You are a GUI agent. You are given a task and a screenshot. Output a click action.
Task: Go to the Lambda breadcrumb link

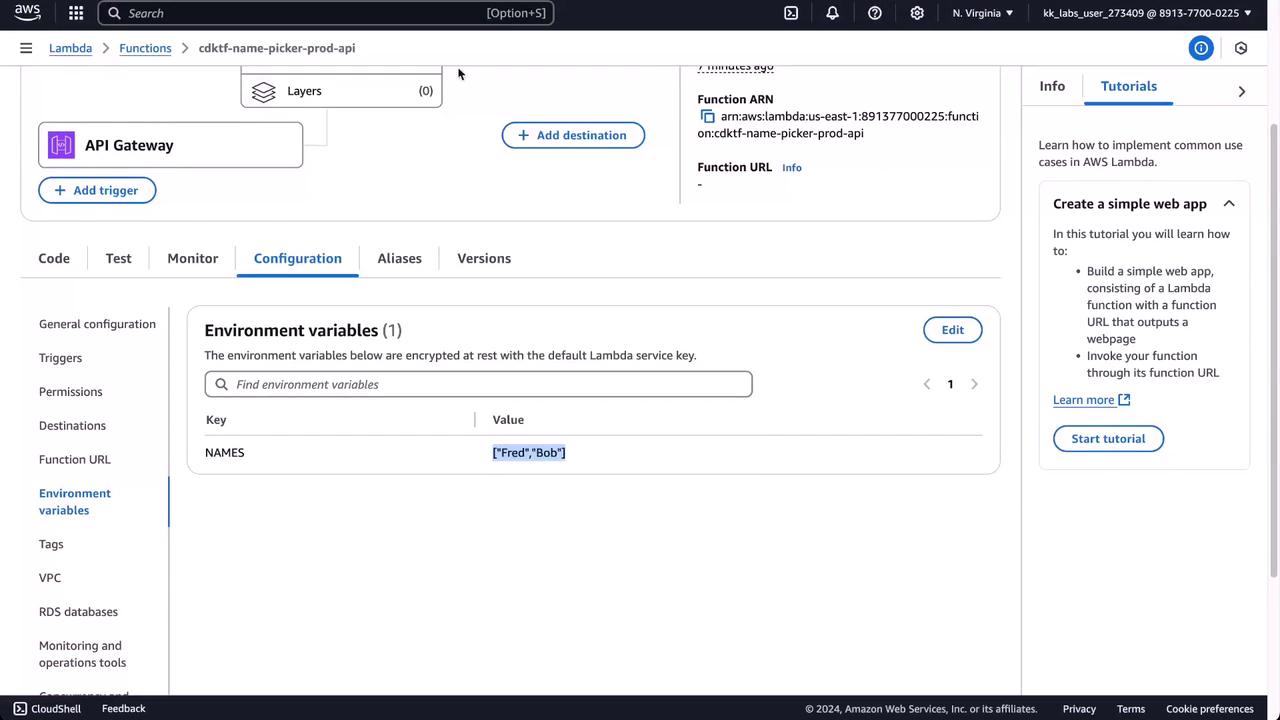point(70,48)
